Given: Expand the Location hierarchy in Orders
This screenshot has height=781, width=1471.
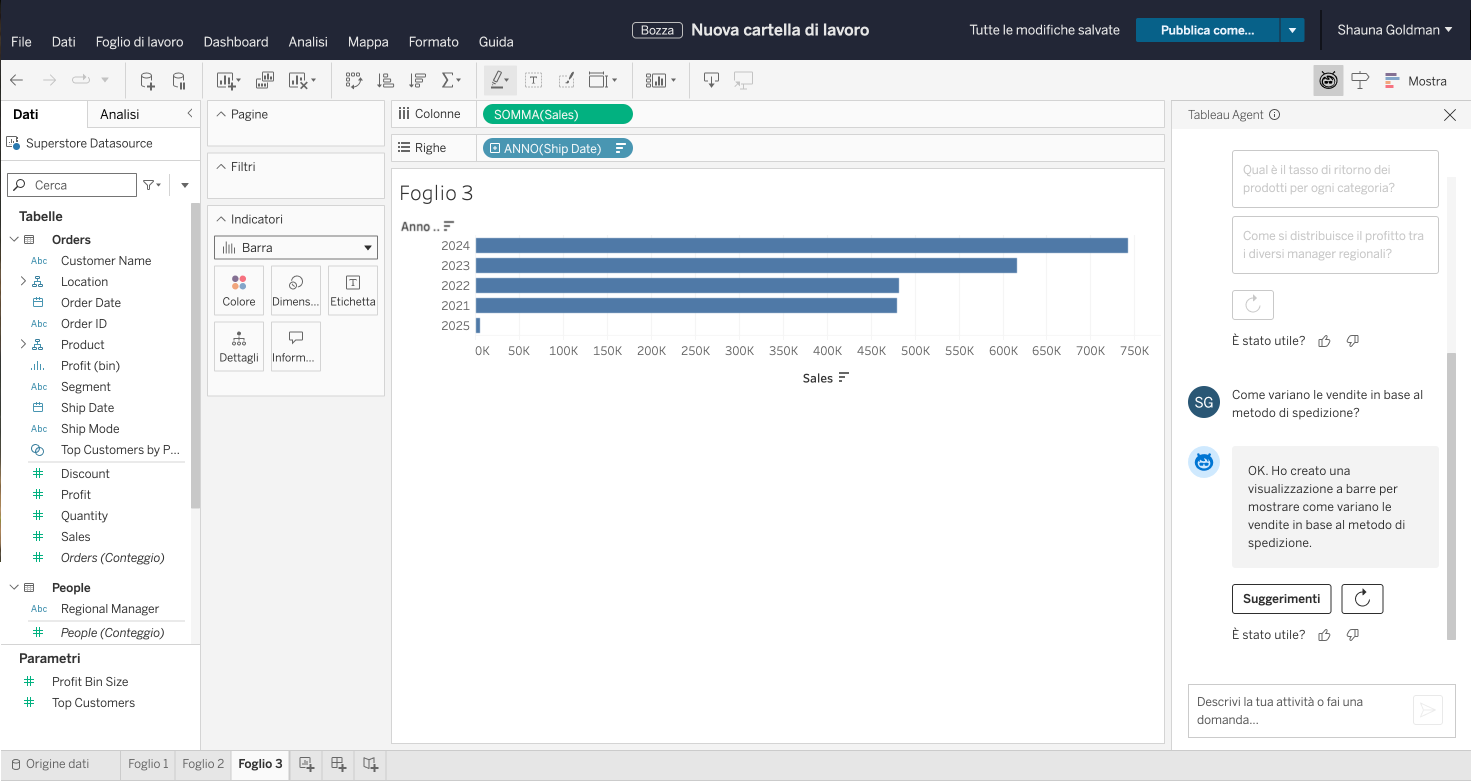Looking at the screenshot, I should (x=23, y=282).
